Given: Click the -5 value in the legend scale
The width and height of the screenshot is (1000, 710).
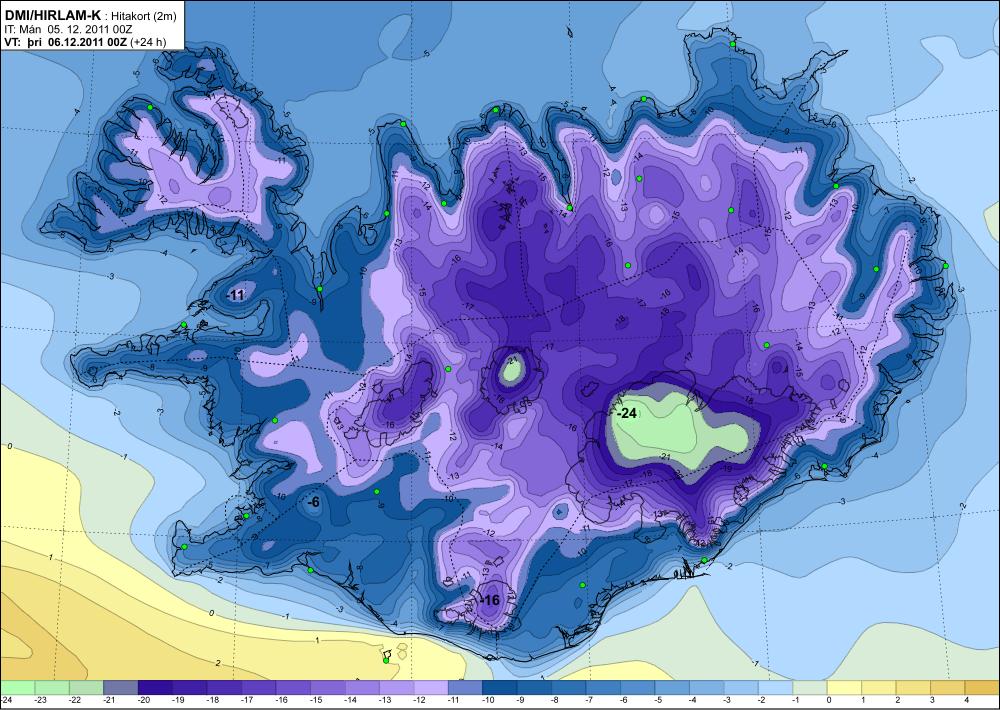Looking at the screenshot, I should pos(656,700).
